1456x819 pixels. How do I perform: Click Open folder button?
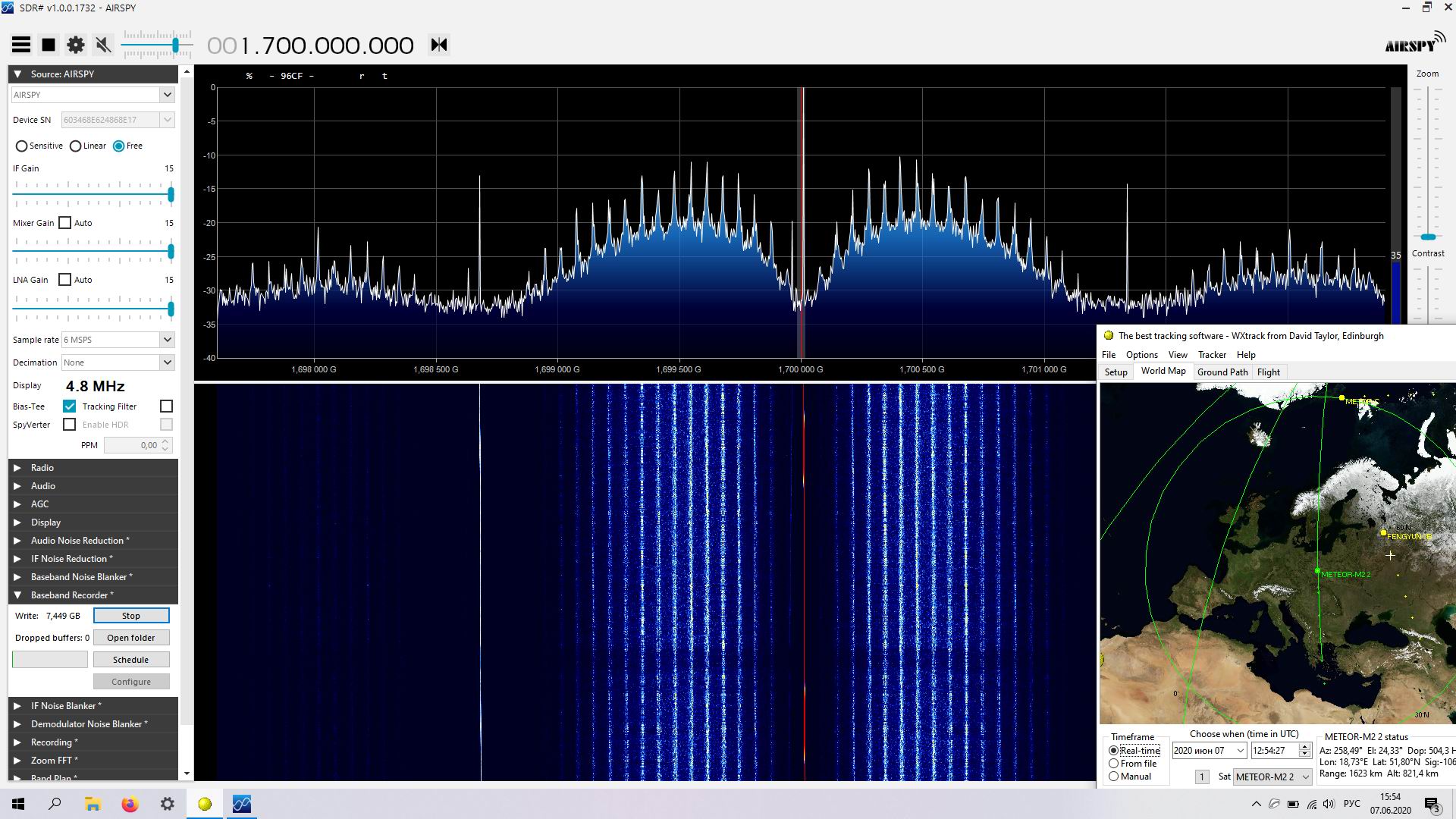click(x=131, y=638)
